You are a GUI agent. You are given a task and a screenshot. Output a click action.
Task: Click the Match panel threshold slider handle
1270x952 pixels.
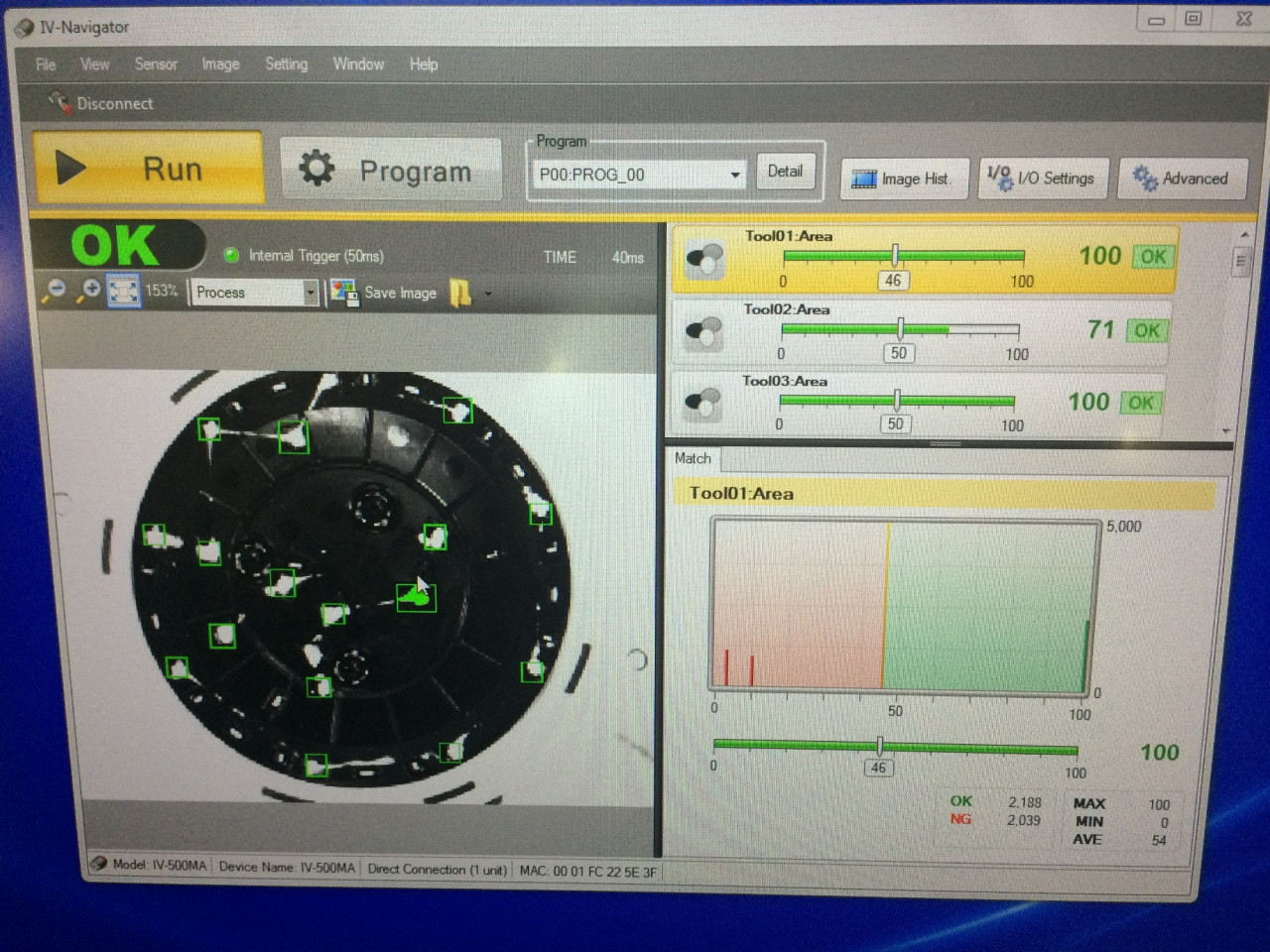(x=880, y=746)
